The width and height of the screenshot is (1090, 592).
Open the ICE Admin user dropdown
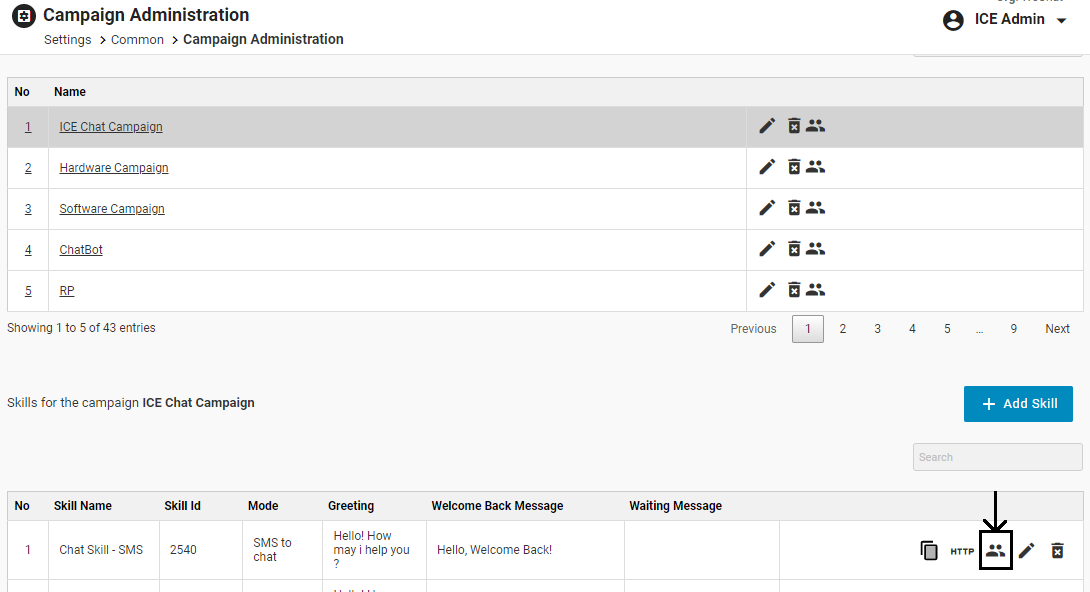1006,20
